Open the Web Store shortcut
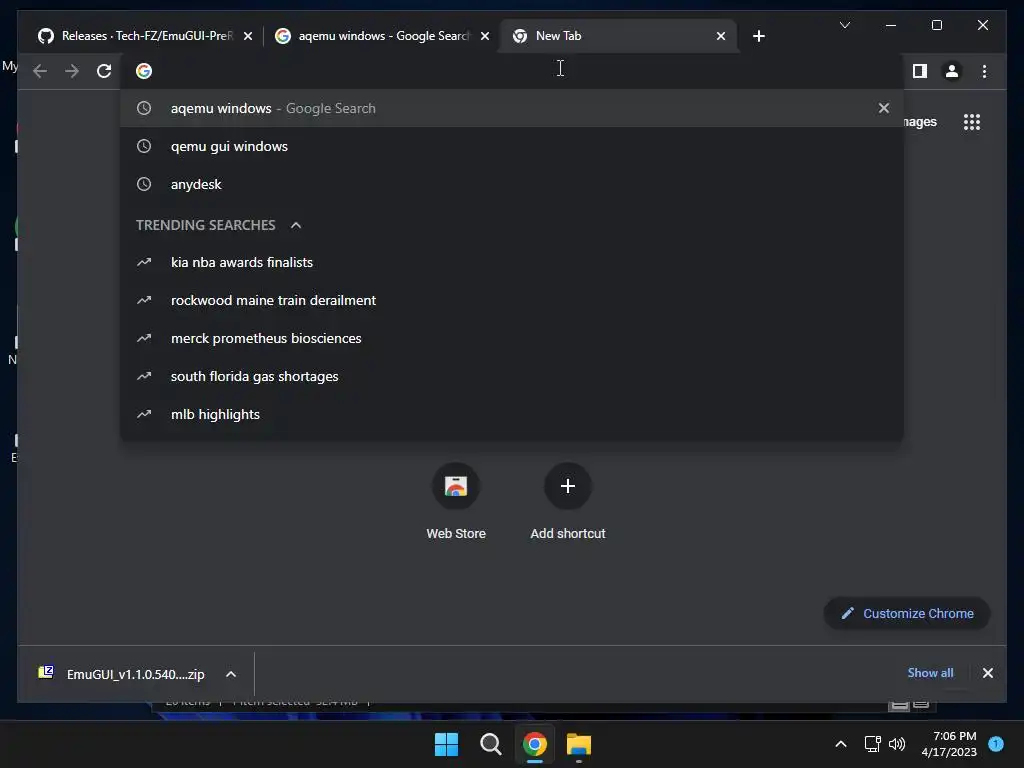 (x=456, y=502)
